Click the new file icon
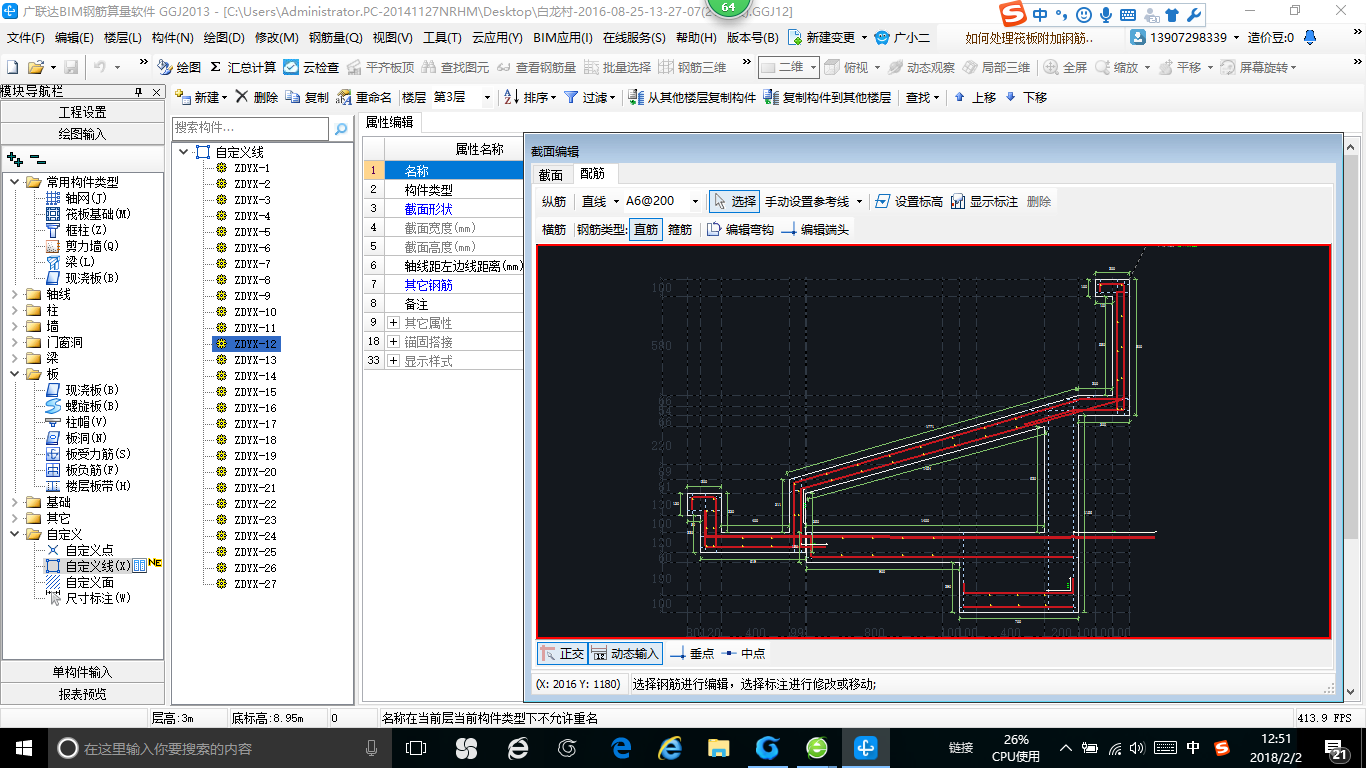The width and height of the screenshot is (1366, 768). [x=13, y=67]
